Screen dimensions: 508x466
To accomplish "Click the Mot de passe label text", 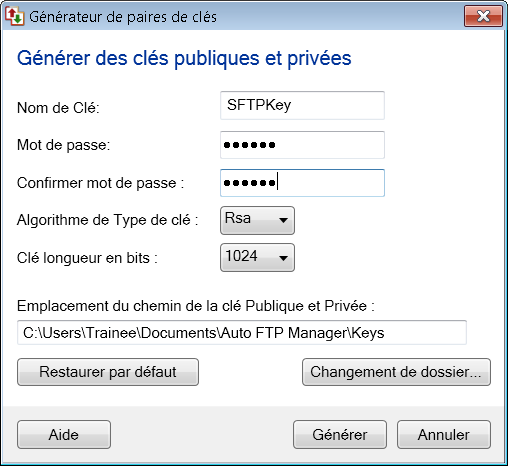I will click(64, 145).
